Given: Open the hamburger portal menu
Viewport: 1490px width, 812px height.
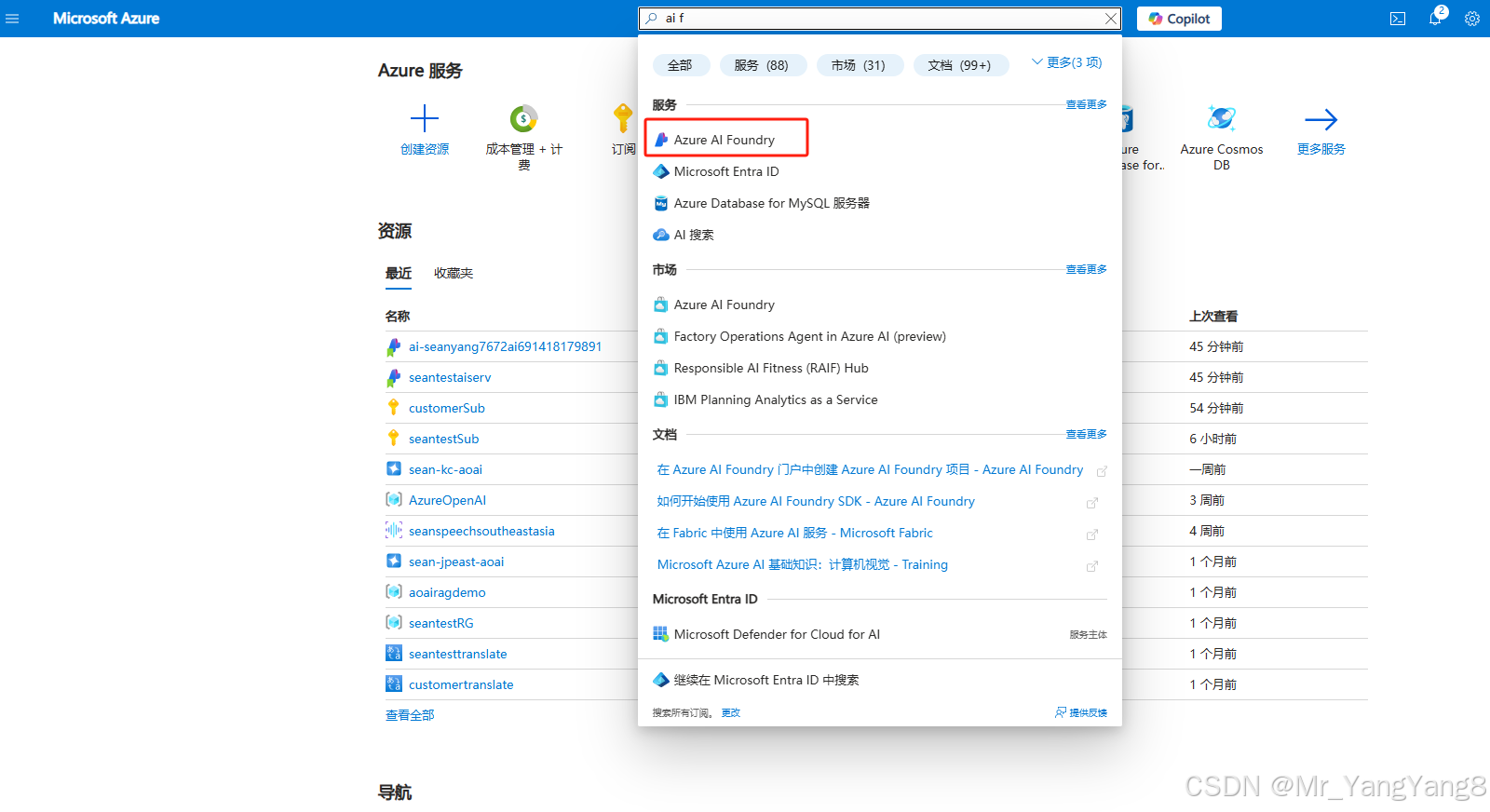Looking at the screenshot, I should point(12,19).
